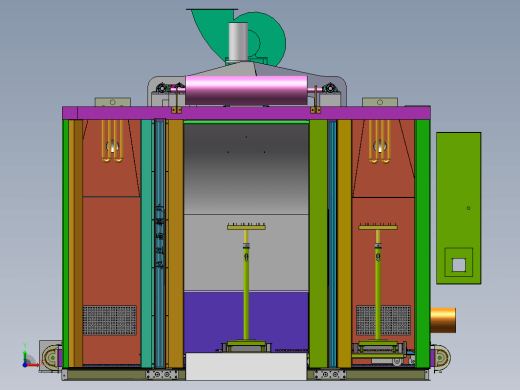Pick the center trolley base under the stand

click(x=246, y=346)
